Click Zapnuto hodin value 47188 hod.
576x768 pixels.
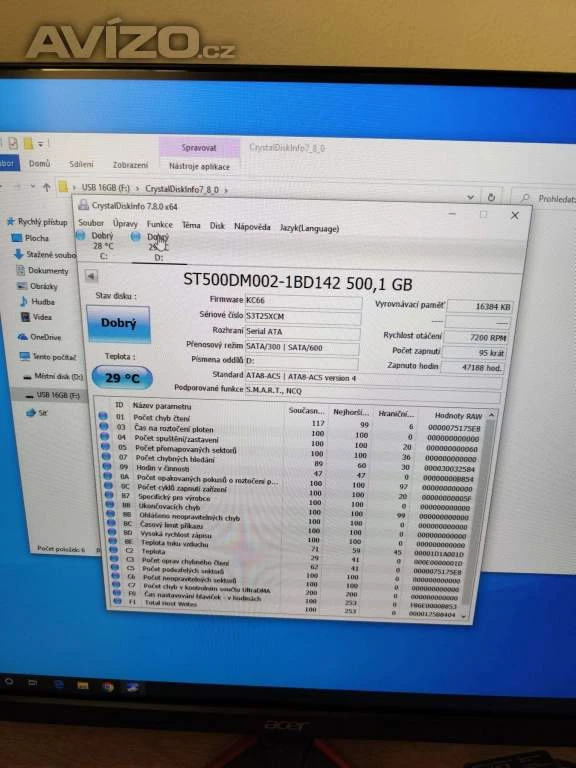tap(473, 367)
